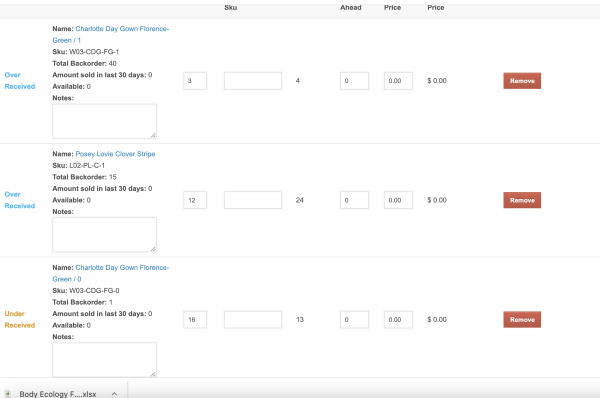Click the empty Sku field for W03-CDG-FG-1

tap(253, 81)
